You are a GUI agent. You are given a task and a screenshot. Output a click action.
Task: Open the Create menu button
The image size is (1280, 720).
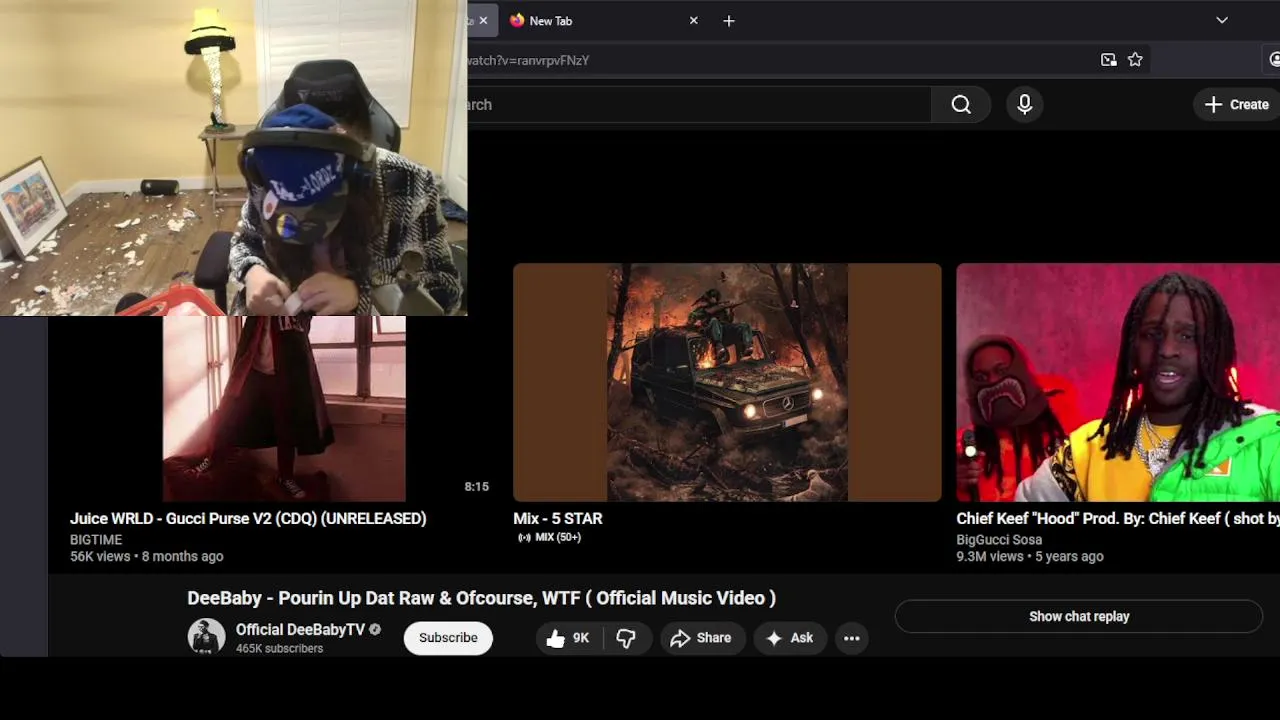tap(1237, 104)
